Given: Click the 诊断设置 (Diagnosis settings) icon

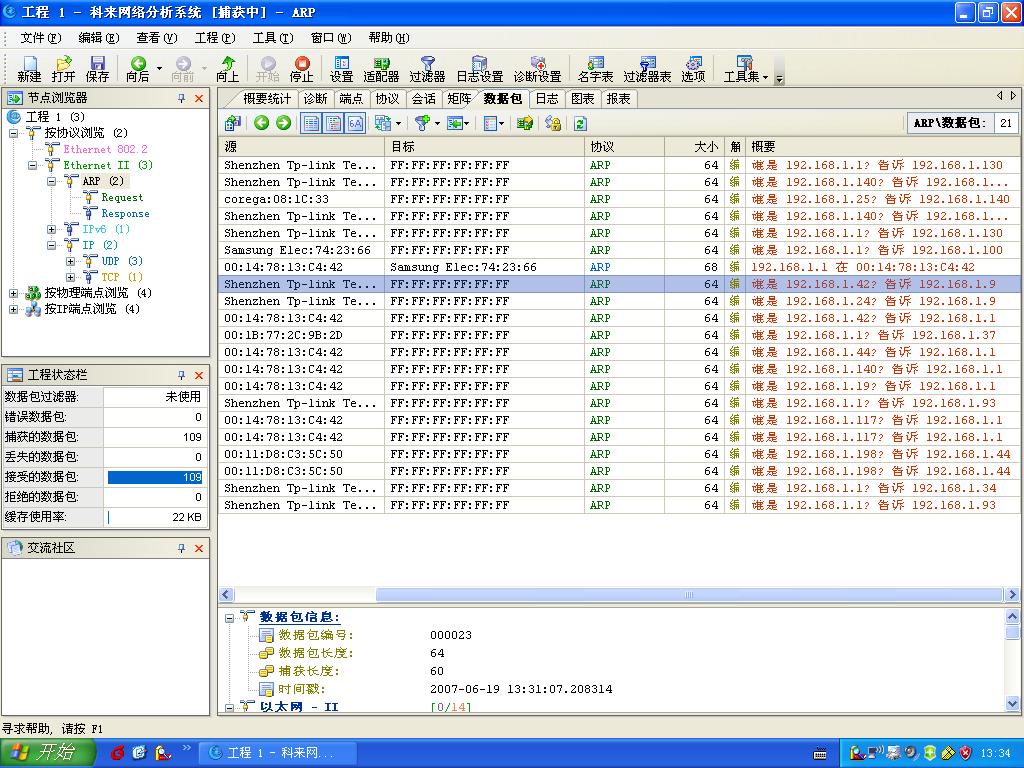Looking at the screenshot, I should [537, 69].
